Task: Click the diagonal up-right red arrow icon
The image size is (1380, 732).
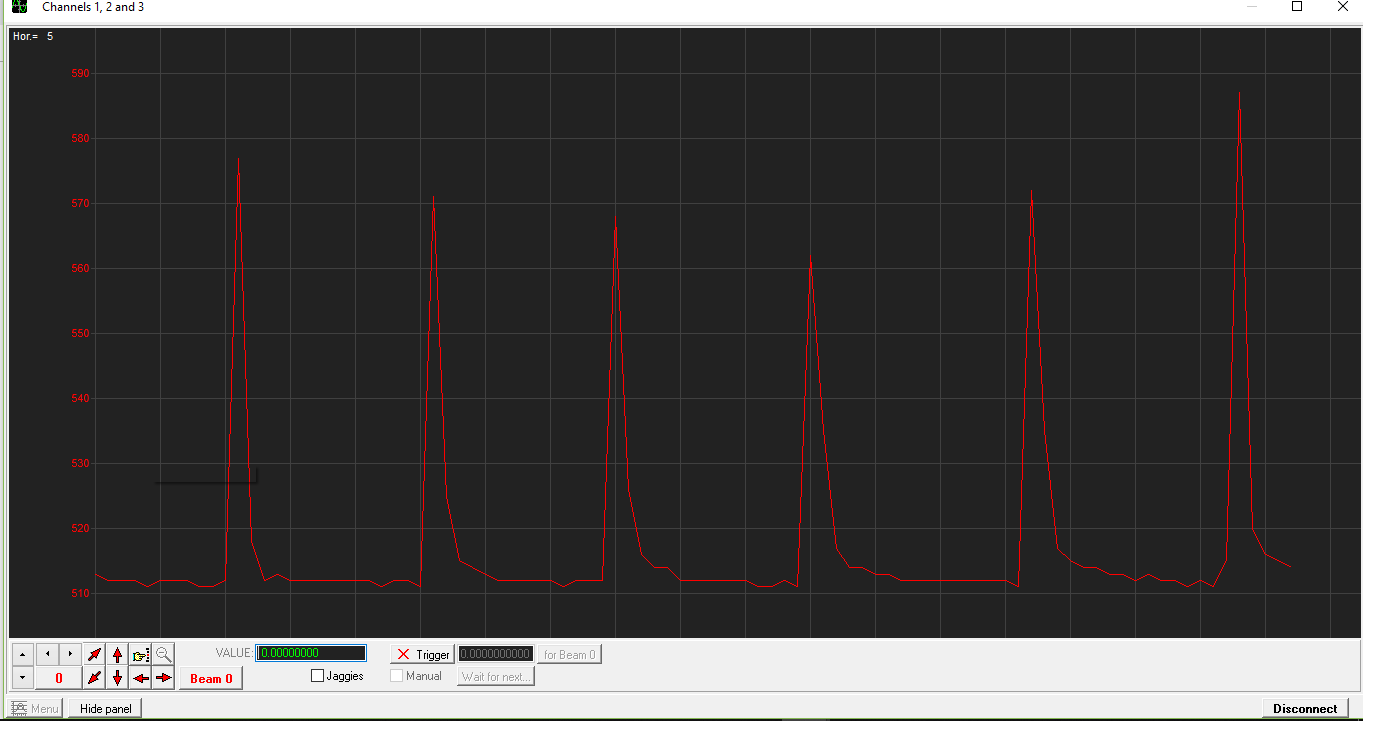Action: (94, 655)
